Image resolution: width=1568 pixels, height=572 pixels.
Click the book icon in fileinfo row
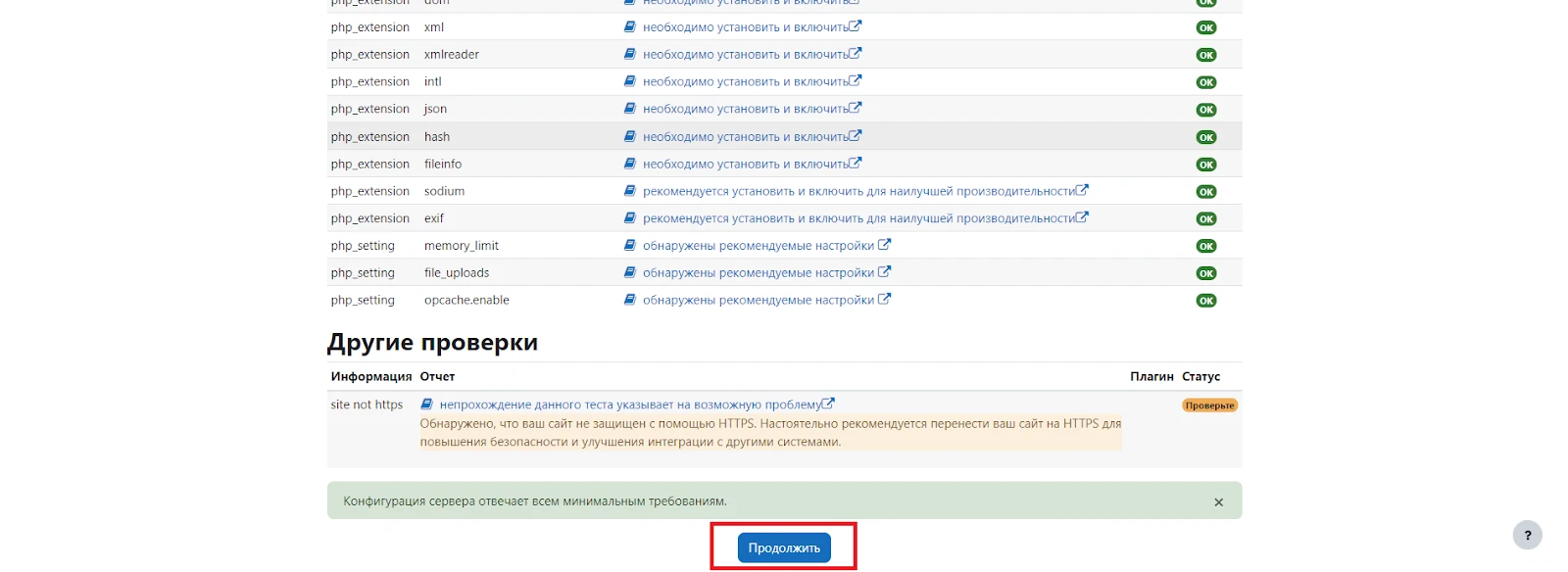point(630,164)
